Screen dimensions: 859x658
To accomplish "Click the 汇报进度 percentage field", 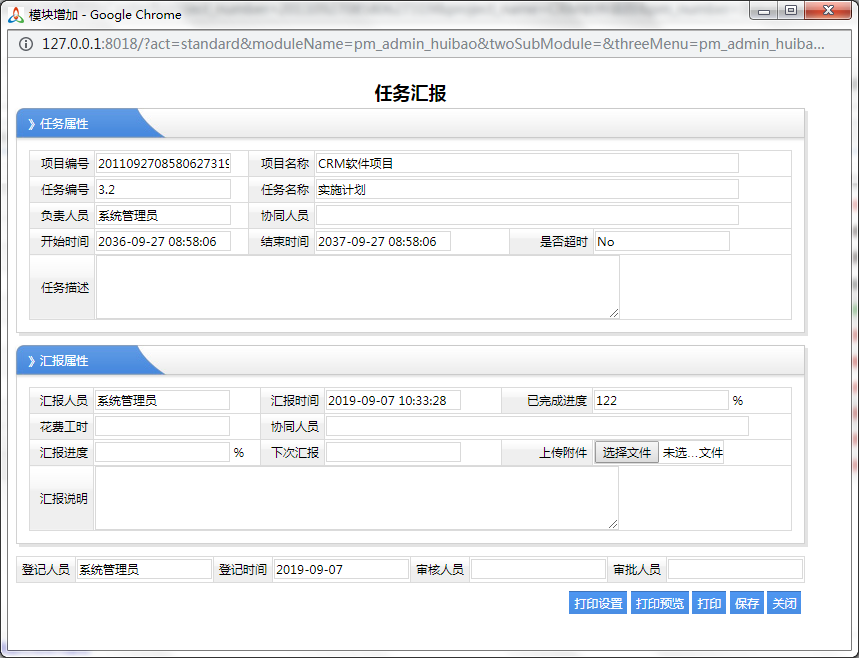I will click(162, 453).
